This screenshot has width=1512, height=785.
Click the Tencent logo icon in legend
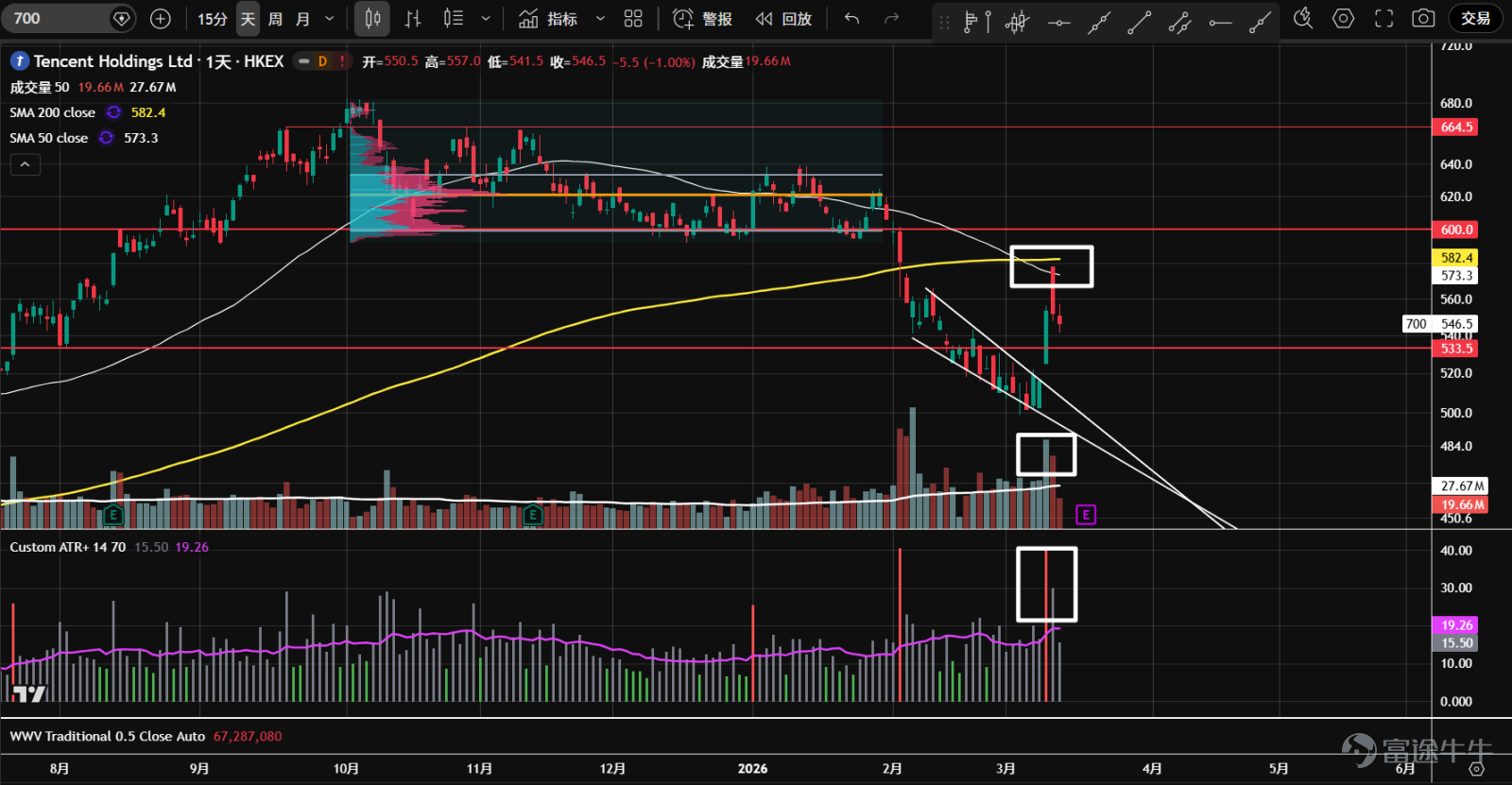pos(19,61)
